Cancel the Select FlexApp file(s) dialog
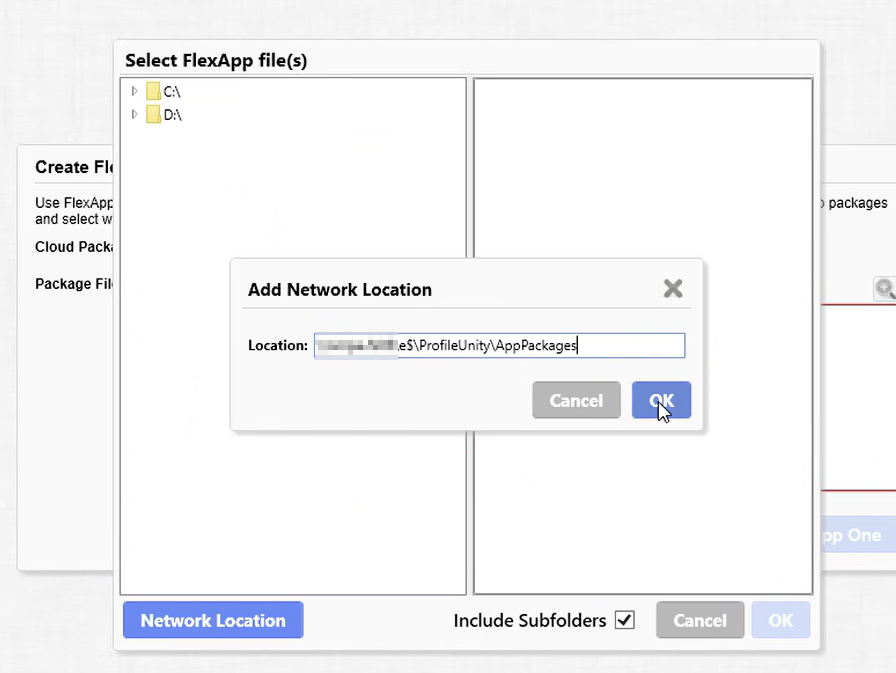The image size is (896, 673). pos(700,620)
